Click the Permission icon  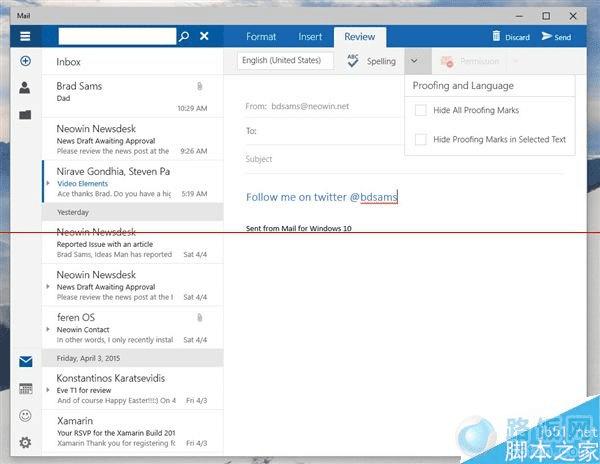click(x=447, y=61)
